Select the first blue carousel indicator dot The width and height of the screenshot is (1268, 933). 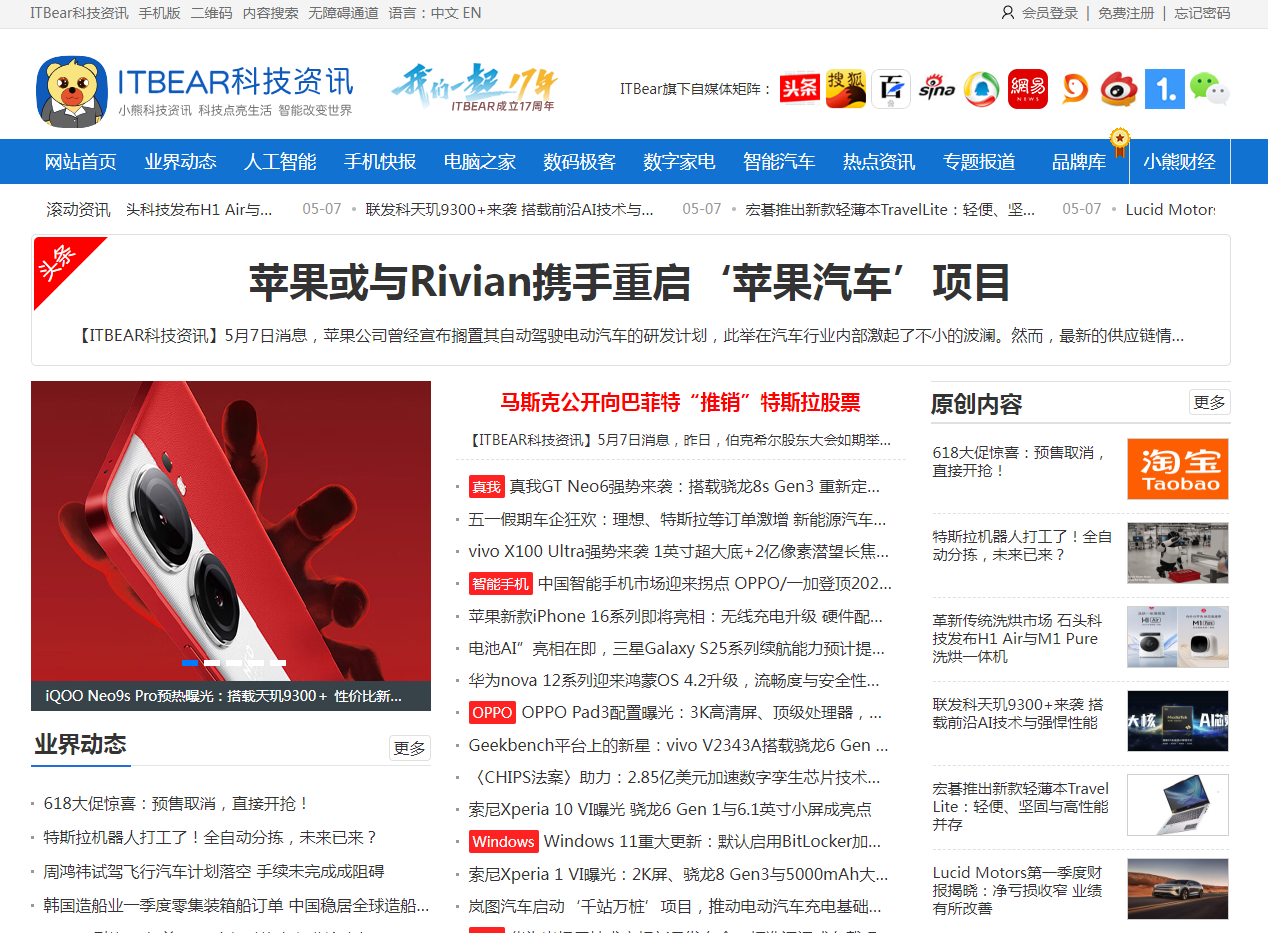(189, 662)
